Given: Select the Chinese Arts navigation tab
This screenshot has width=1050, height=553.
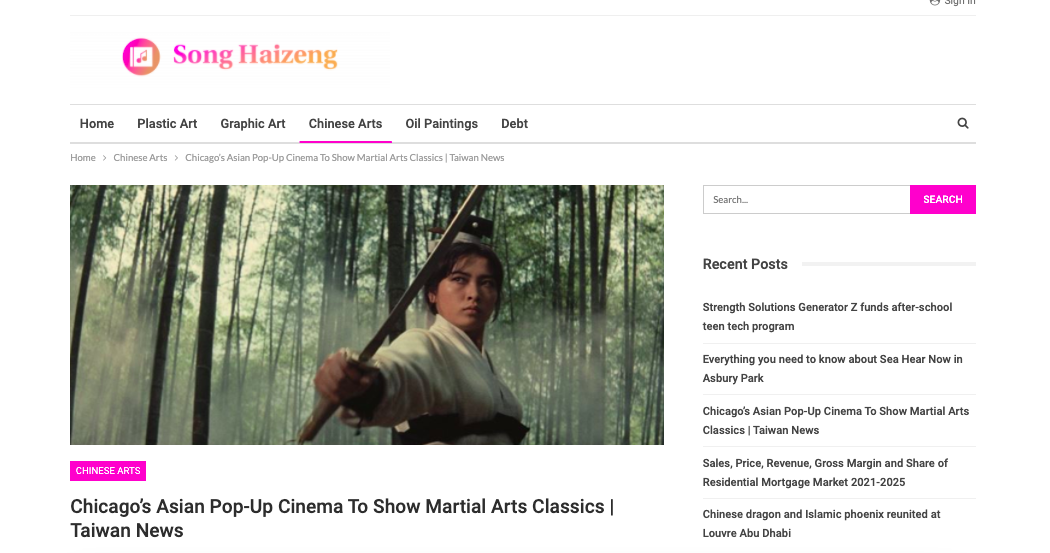Looking at the screenshot, I should click(346, 124).
